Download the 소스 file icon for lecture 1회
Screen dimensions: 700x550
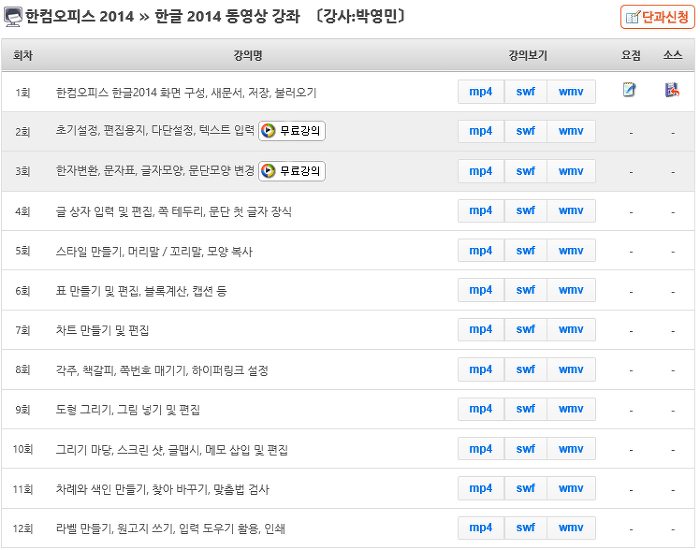672,90
